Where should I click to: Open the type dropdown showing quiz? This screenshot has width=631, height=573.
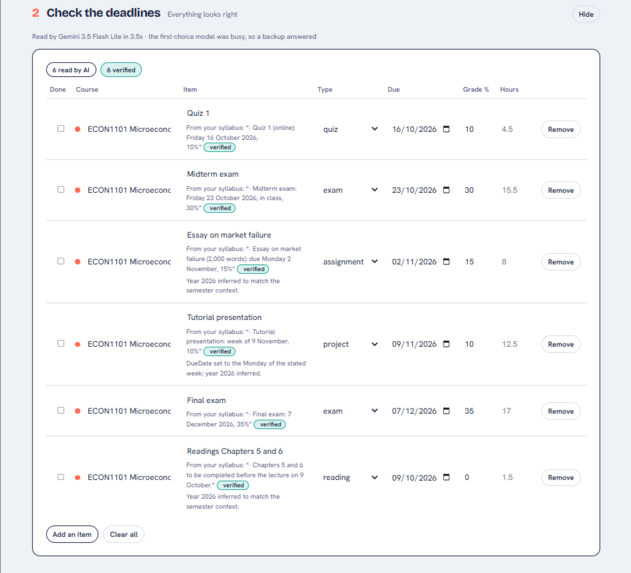tap(350, 129)
